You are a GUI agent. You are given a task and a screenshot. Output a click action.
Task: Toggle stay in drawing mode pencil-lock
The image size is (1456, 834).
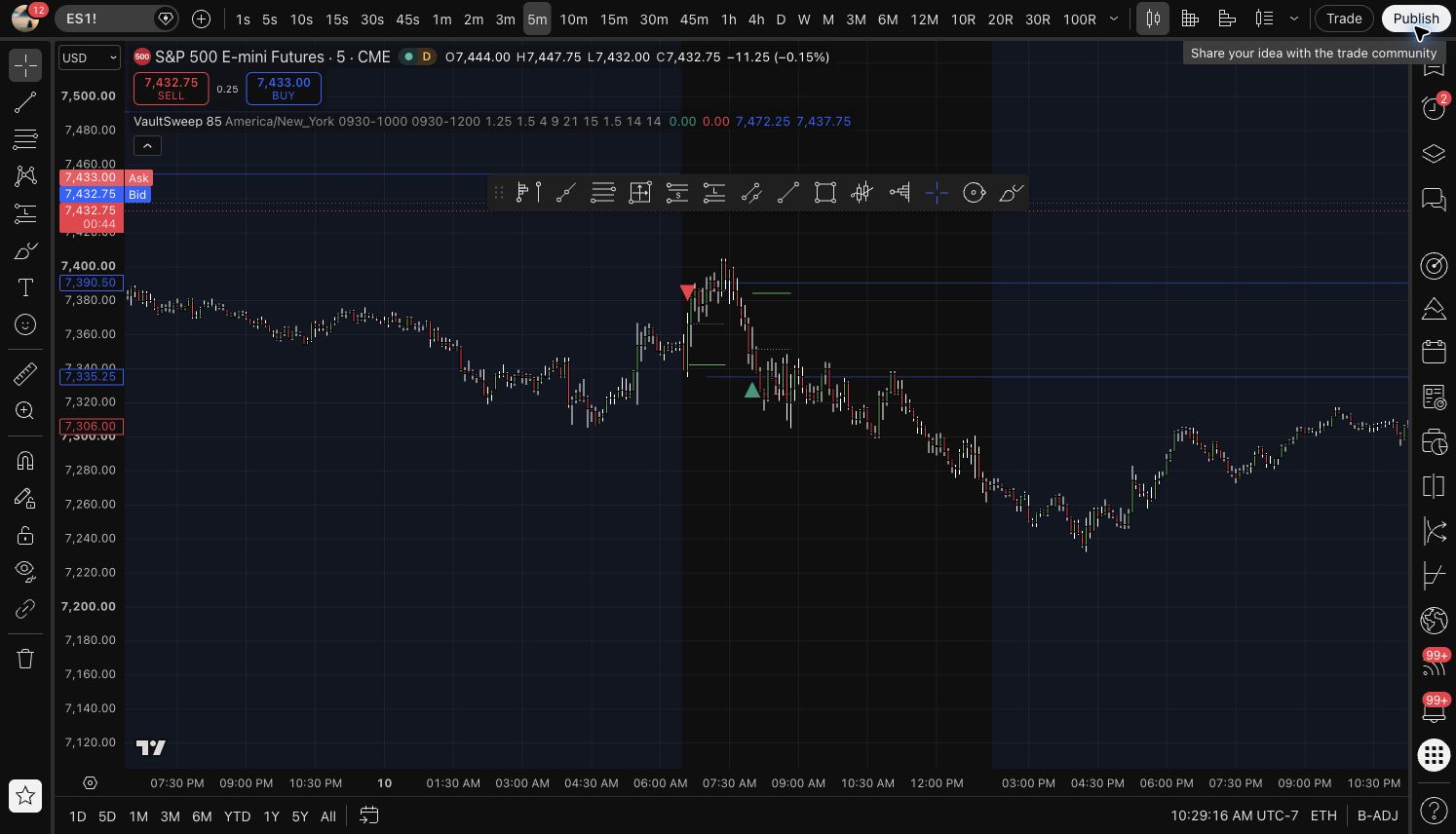[x=25, y=498]
